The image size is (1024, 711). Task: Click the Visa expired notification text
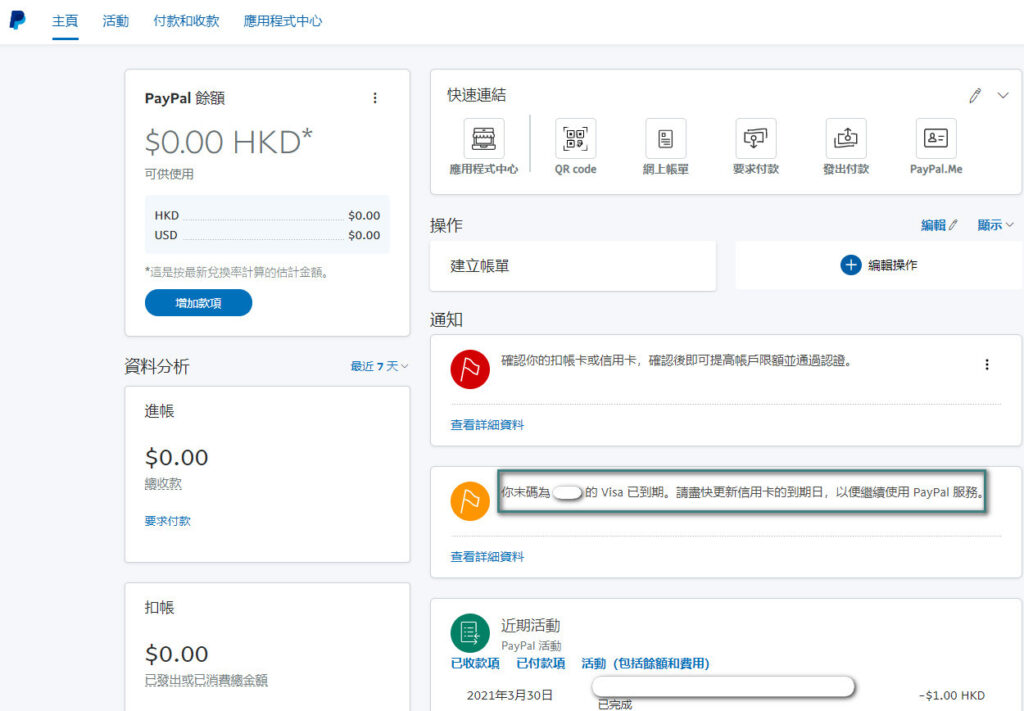tap(743, 492)
